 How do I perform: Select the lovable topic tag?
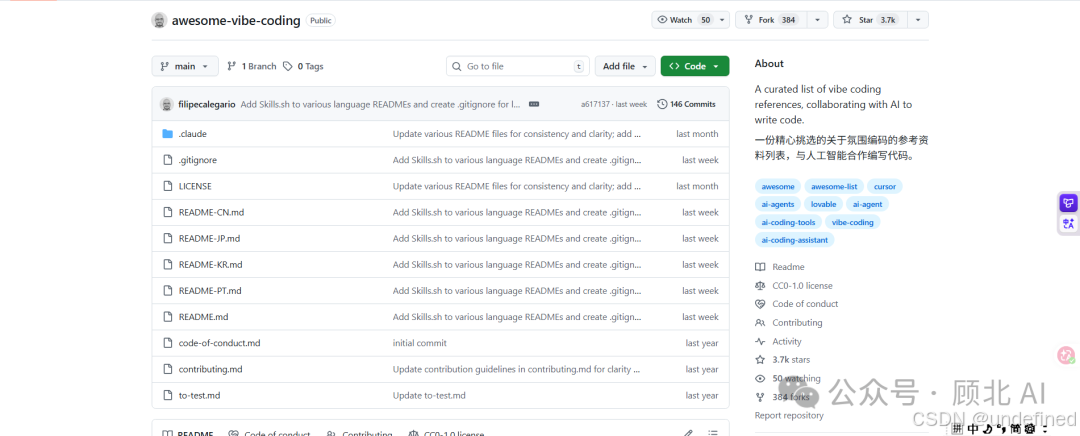[x=824, y=204]
